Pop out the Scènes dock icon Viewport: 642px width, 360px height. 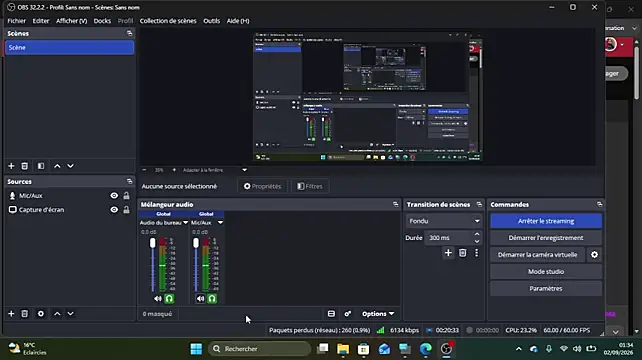point(129,33)
